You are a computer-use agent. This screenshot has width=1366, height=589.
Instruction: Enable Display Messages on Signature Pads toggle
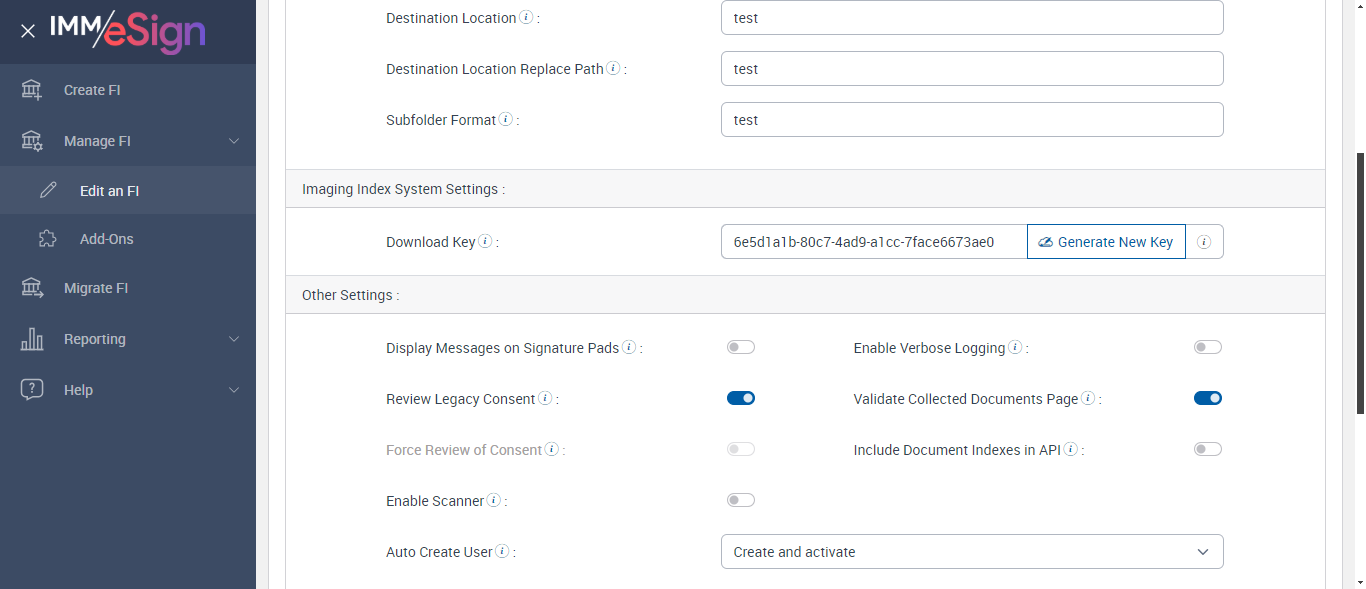[740, 348]
